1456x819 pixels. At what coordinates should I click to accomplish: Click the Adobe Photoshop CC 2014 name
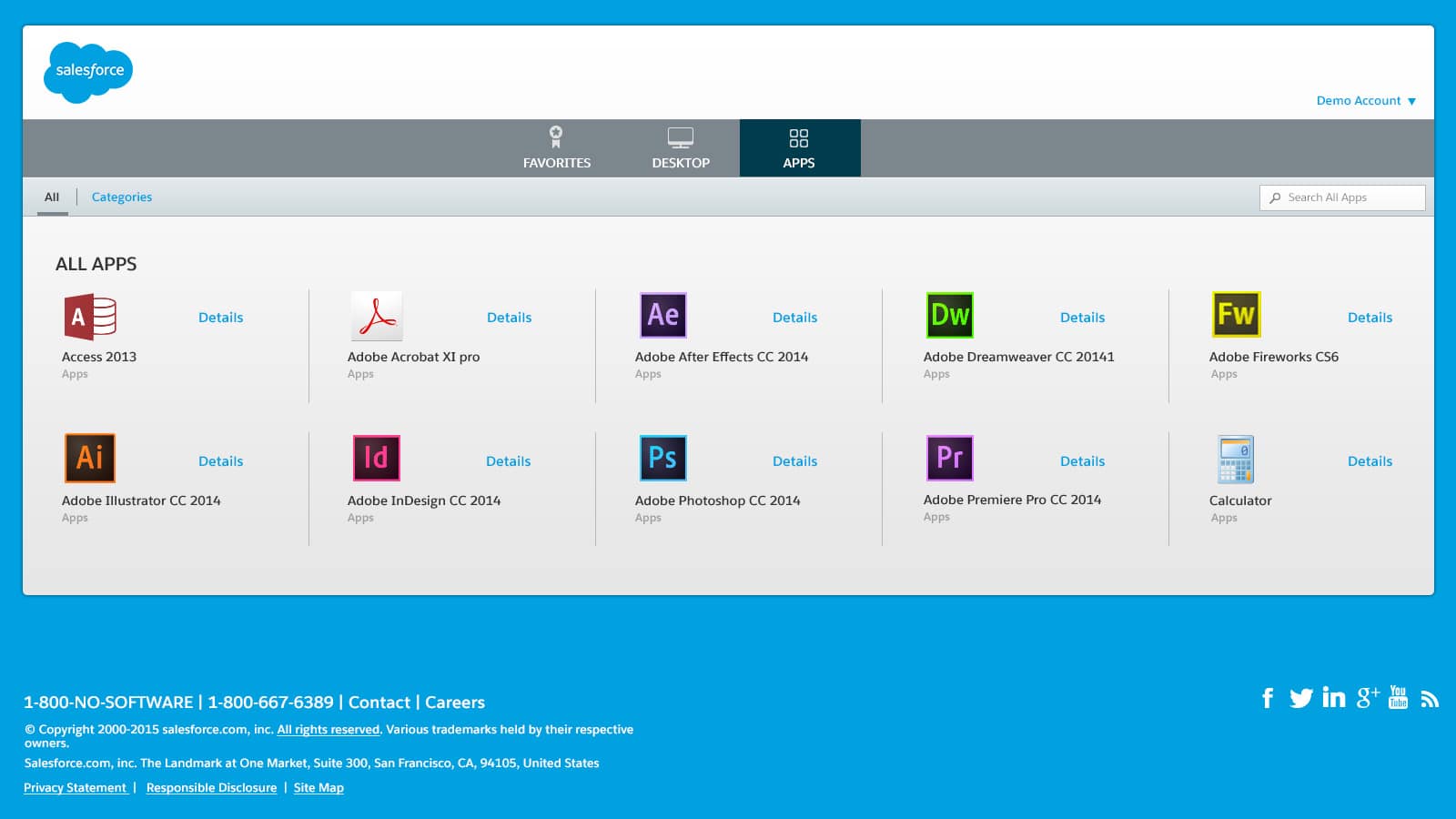[x=718, y=500]
